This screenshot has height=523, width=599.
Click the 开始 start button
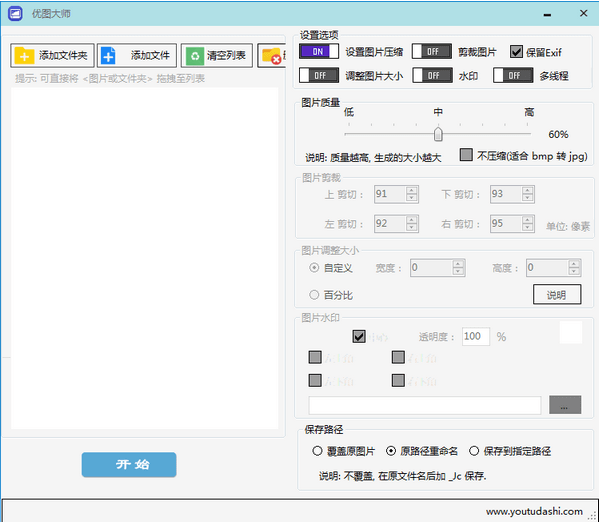pos(129,465)
